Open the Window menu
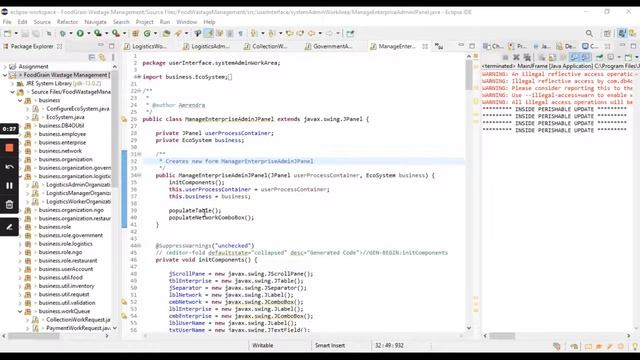The height and width of the screenshot is (360, 640). click(x=187, y=22)
